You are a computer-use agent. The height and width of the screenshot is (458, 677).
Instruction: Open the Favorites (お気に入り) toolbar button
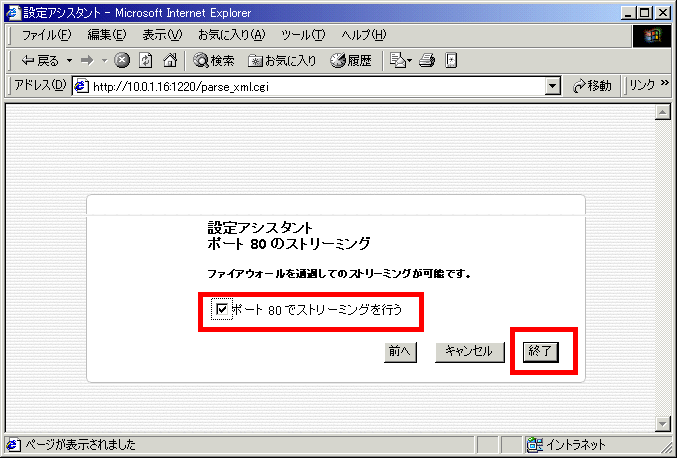pyautogui.click(x=282, y=61)
